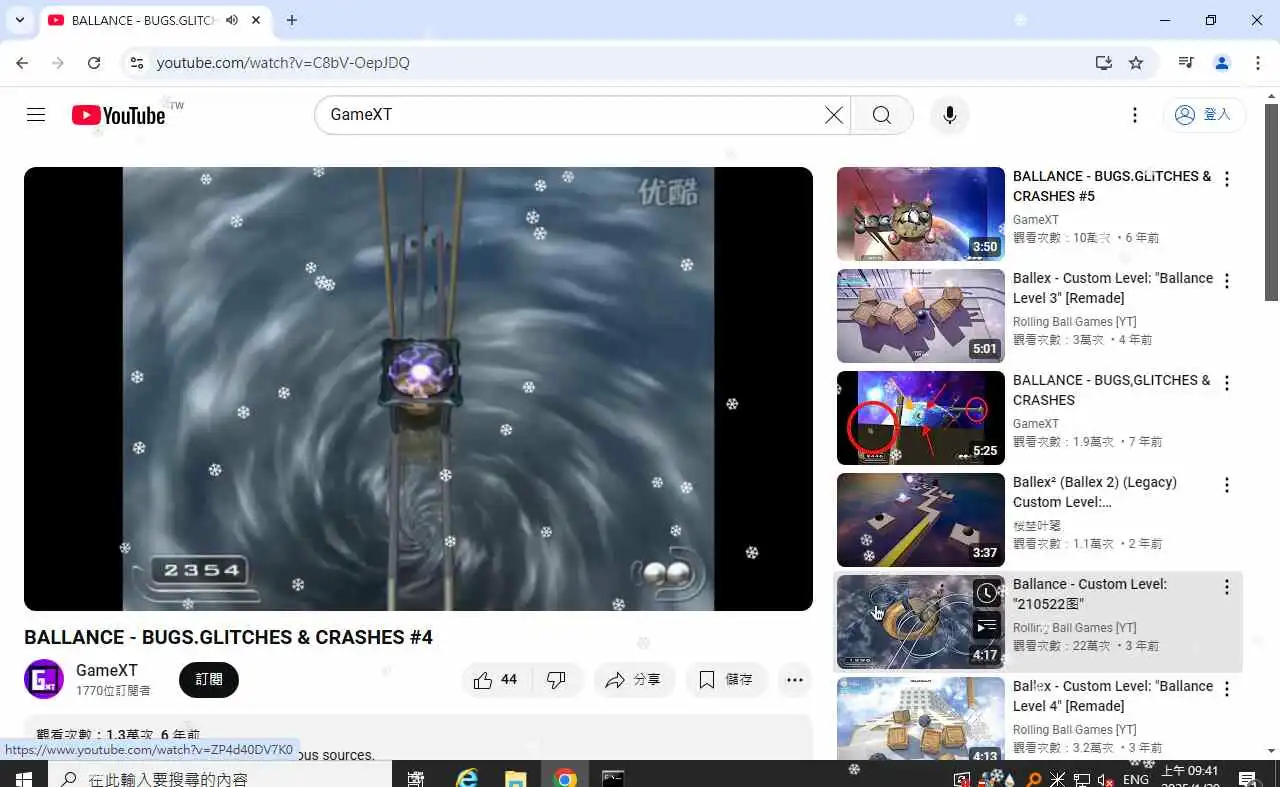Go to the YouTube home logo

[x=118, y=115]
